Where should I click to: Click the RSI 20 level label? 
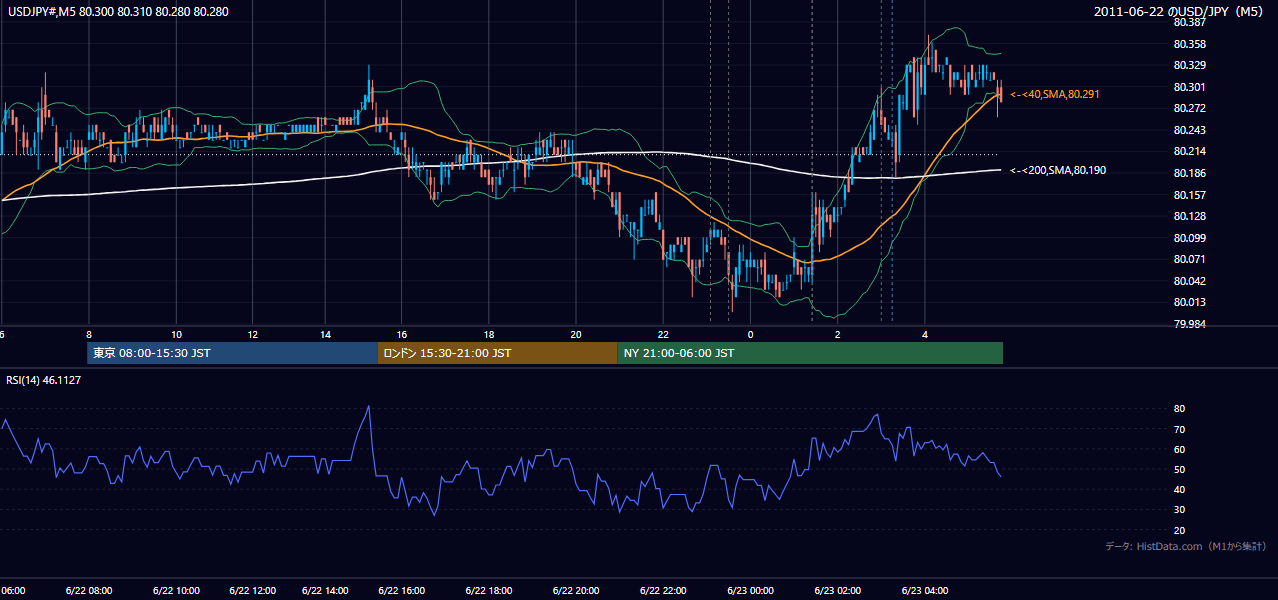click(x=1179, y=530)
